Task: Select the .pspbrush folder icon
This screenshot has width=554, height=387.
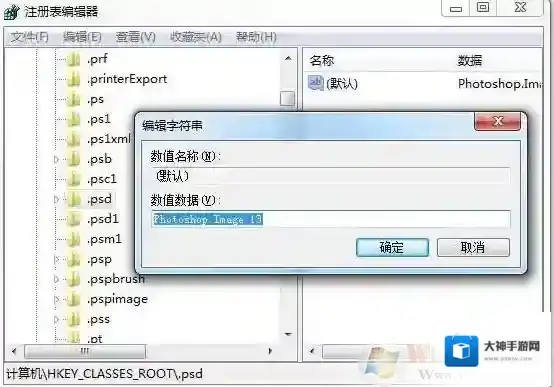Action: [74, 279]
